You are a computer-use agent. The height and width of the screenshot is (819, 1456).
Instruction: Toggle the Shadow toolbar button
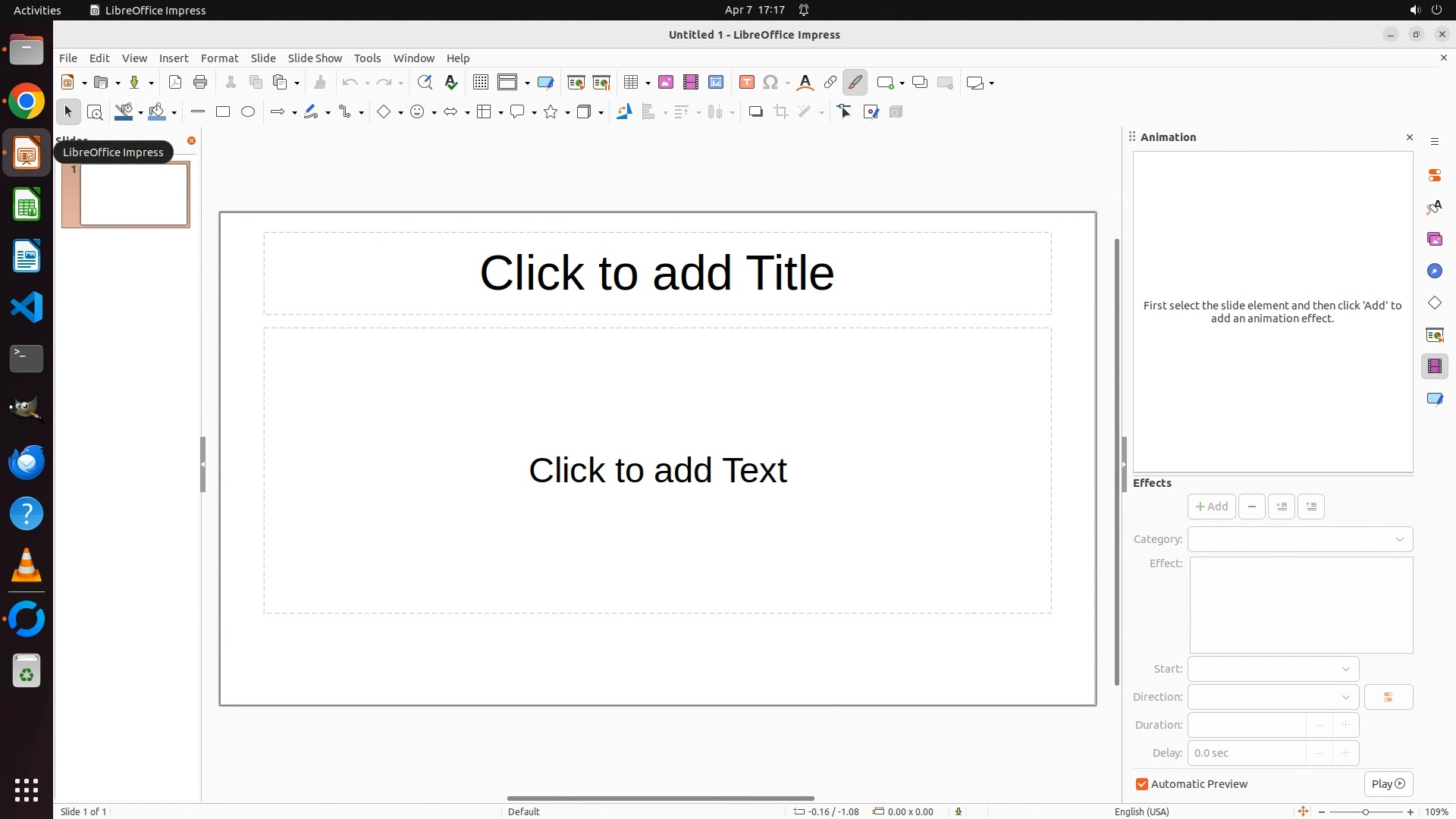(x=755, y=112)
